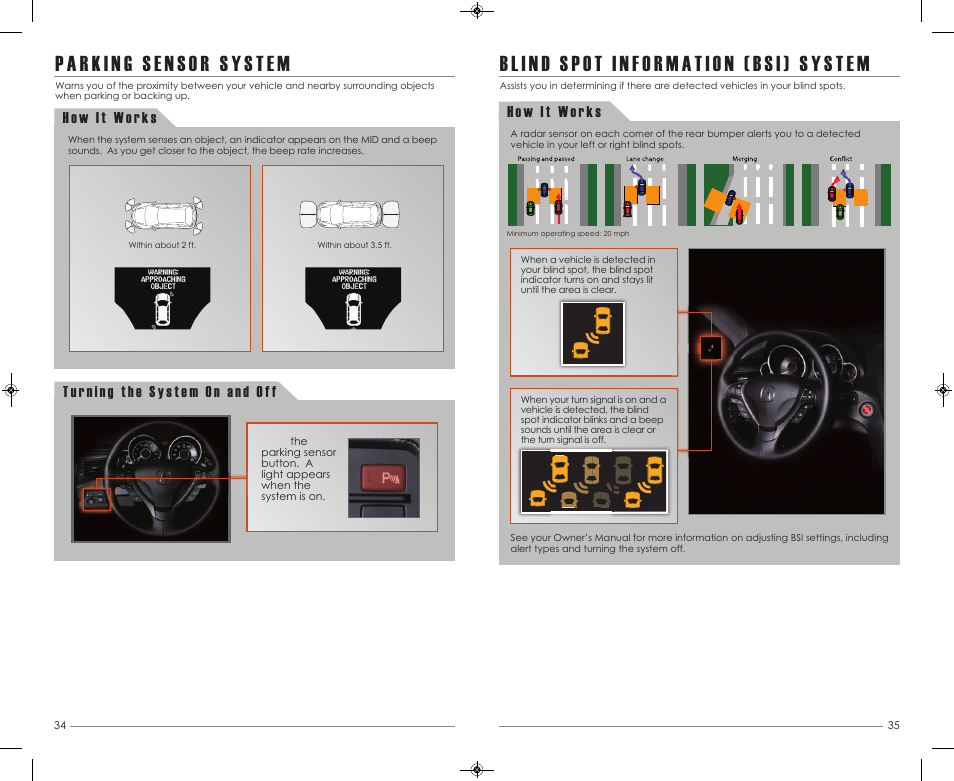Click the 'Turning the System On and Off' header

coord(170,392)
